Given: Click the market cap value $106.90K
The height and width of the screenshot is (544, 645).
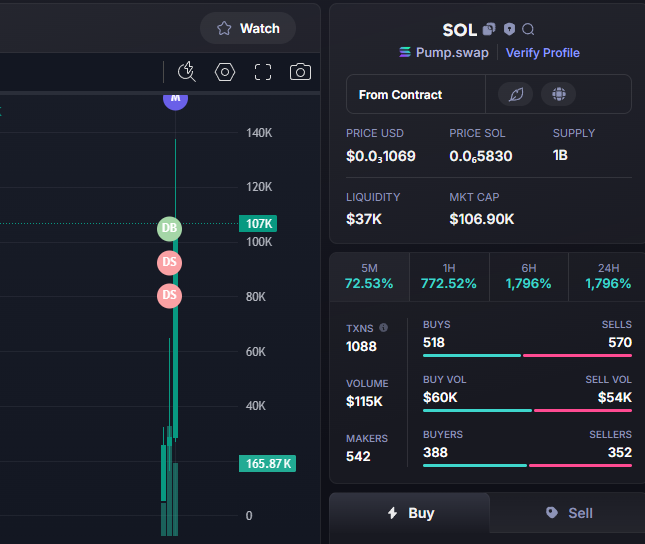Looking at the screenshot, I should tap(482, 219).
